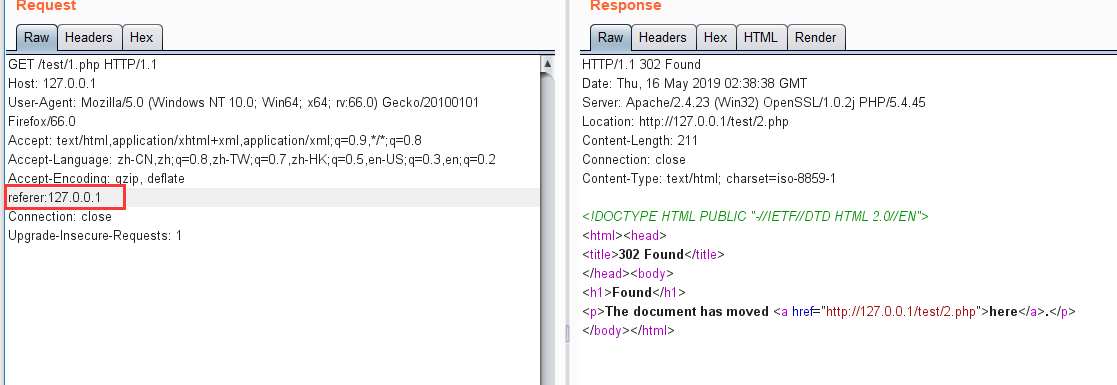Viewport: 1117px width, 385px height.
Task: Click the Firefox/66.0 line
Action: click(41, 121)
